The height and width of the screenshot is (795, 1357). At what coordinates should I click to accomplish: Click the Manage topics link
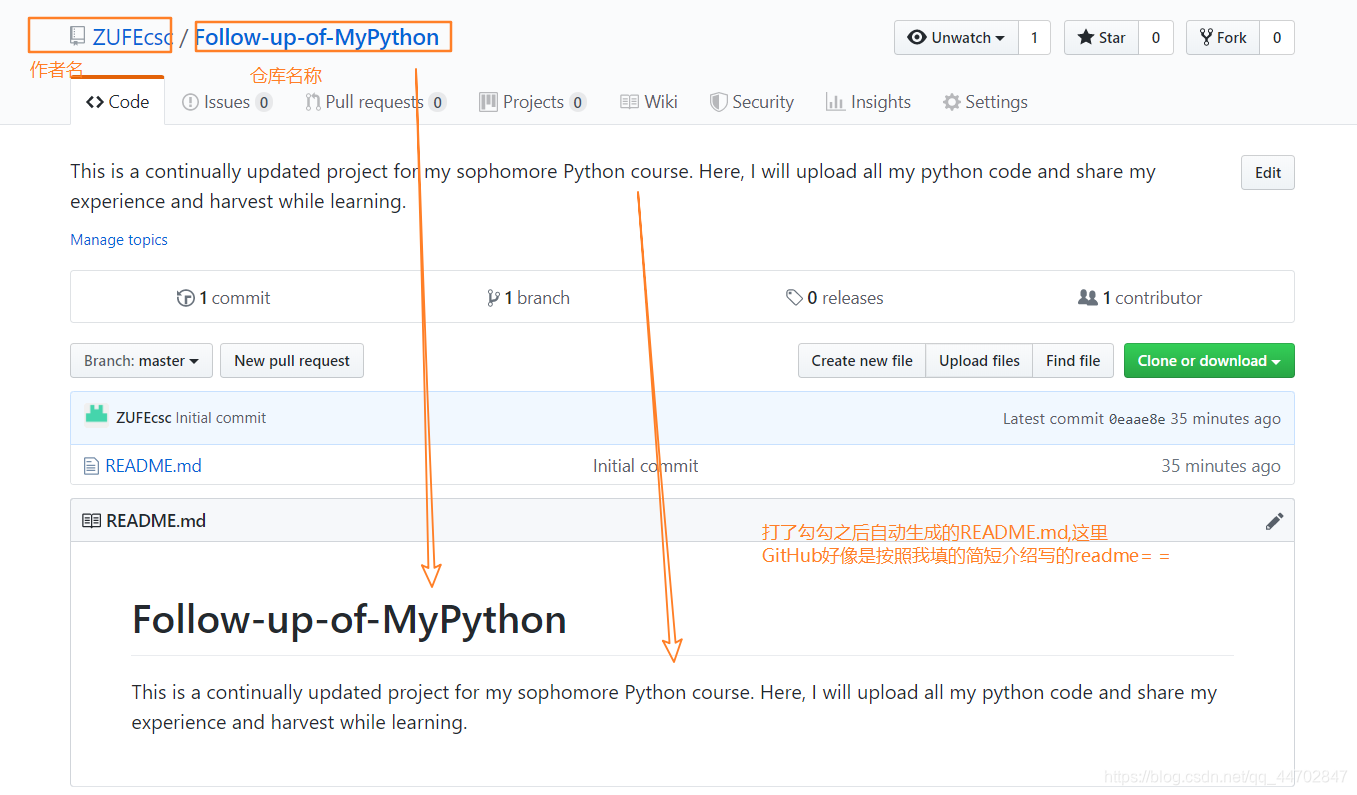pyautogui.click(x=119, y=240)
